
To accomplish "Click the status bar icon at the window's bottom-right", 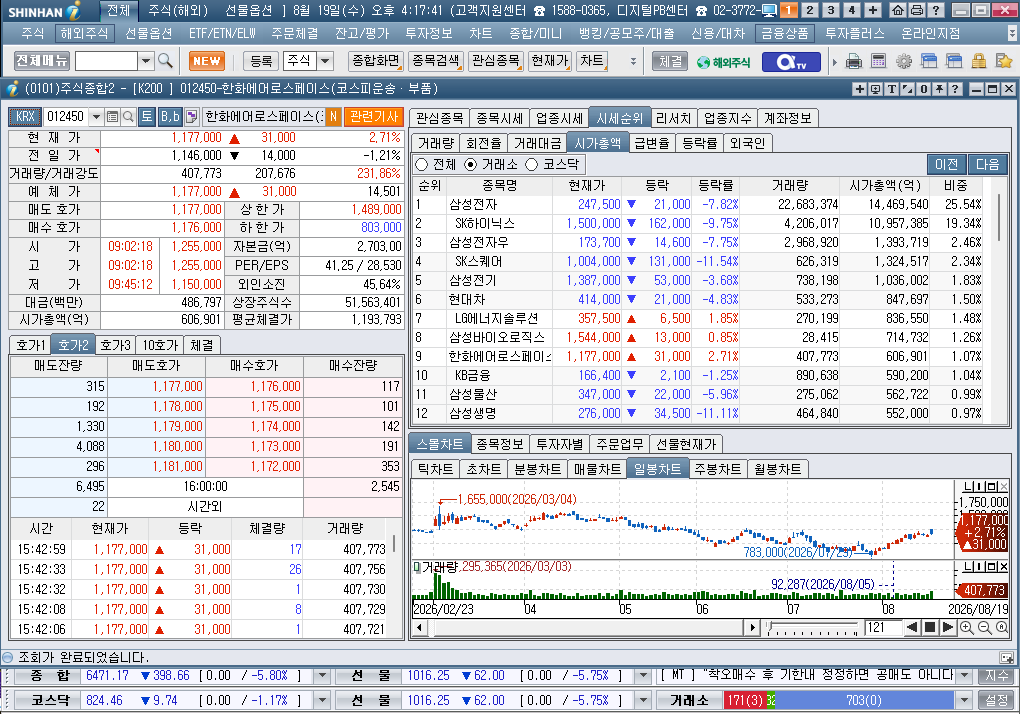I will (1006, 657).
